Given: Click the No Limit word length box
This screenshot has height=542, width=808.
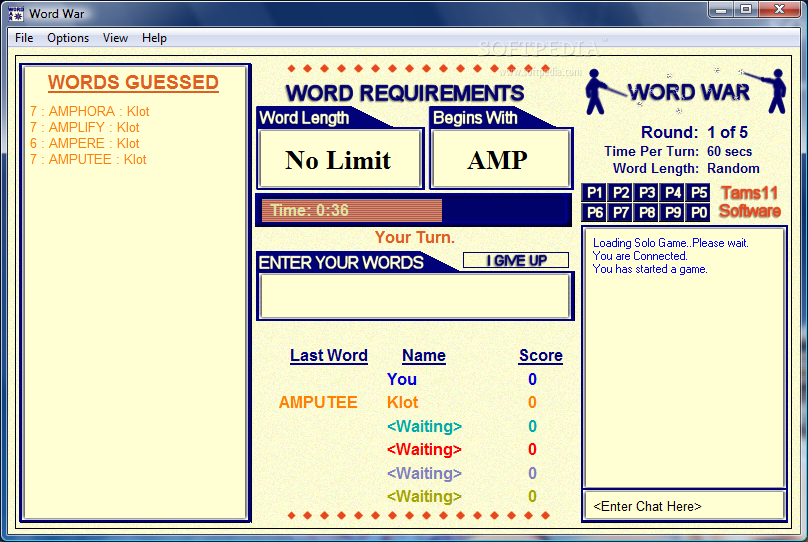Looking at the screenshot, I should tap(339, 159).
